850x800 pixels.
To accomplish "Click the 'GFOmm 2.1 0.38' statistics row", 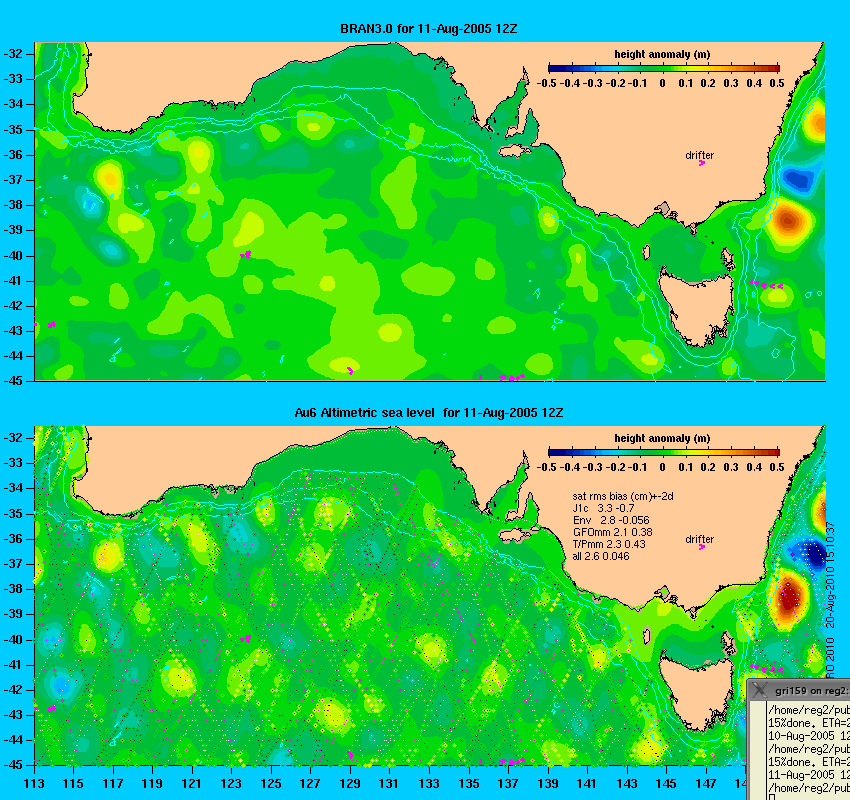I will [x=613, y=532].
